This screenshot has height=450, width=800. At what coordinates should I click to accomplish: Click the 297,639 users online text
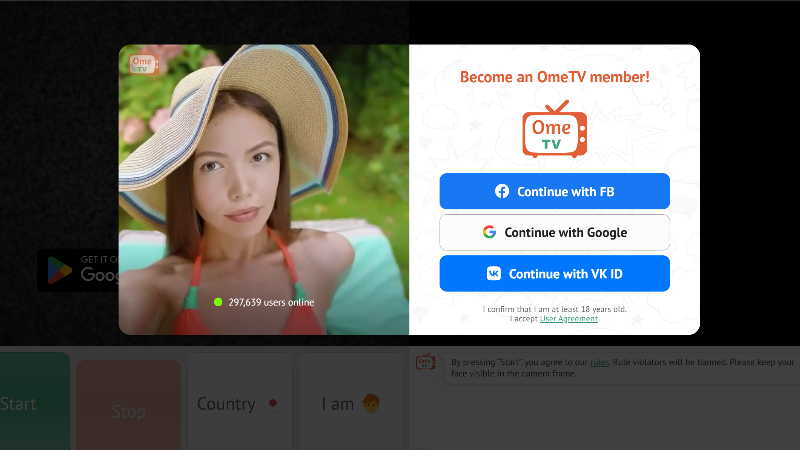271,303
